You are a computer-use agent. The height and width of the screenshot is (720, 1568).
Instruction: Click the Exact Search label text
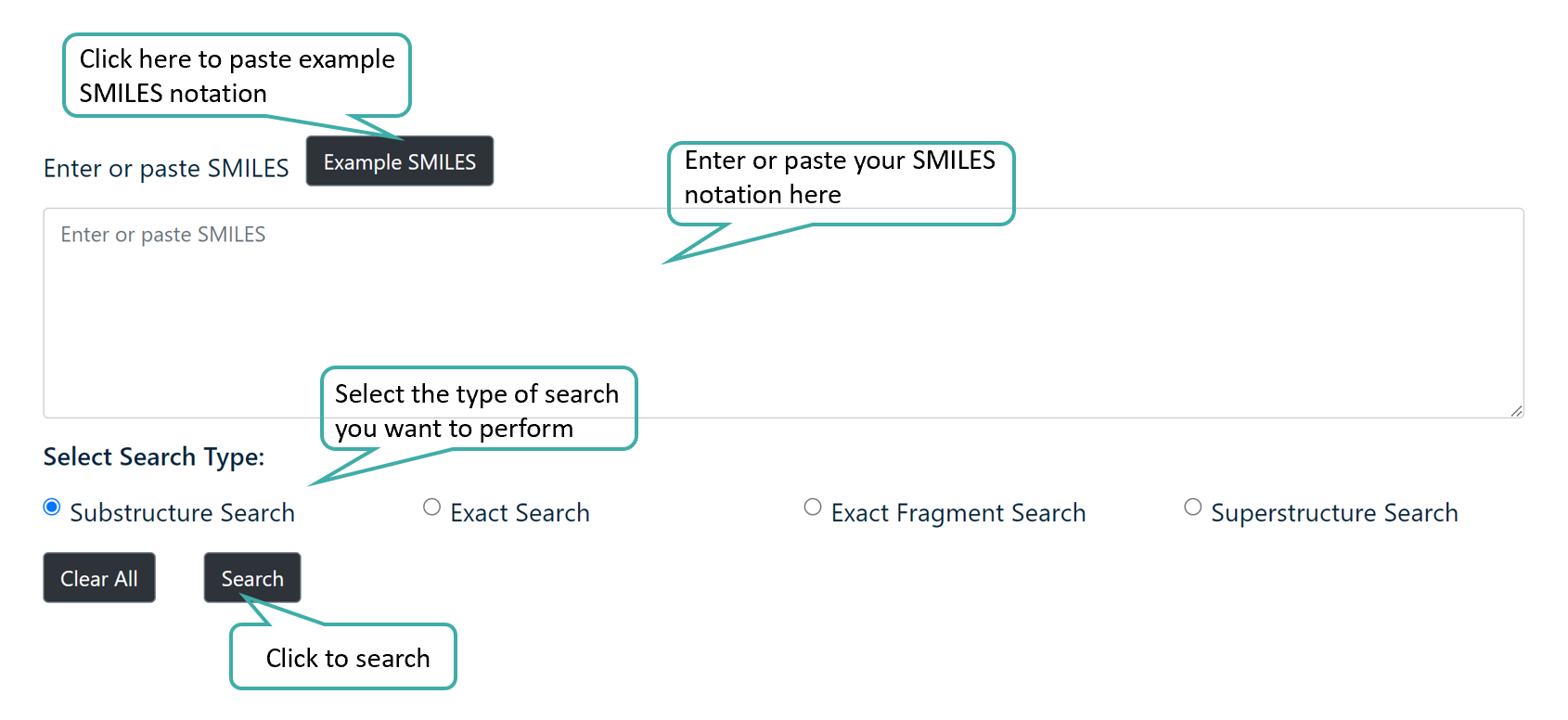pos(519,512)
